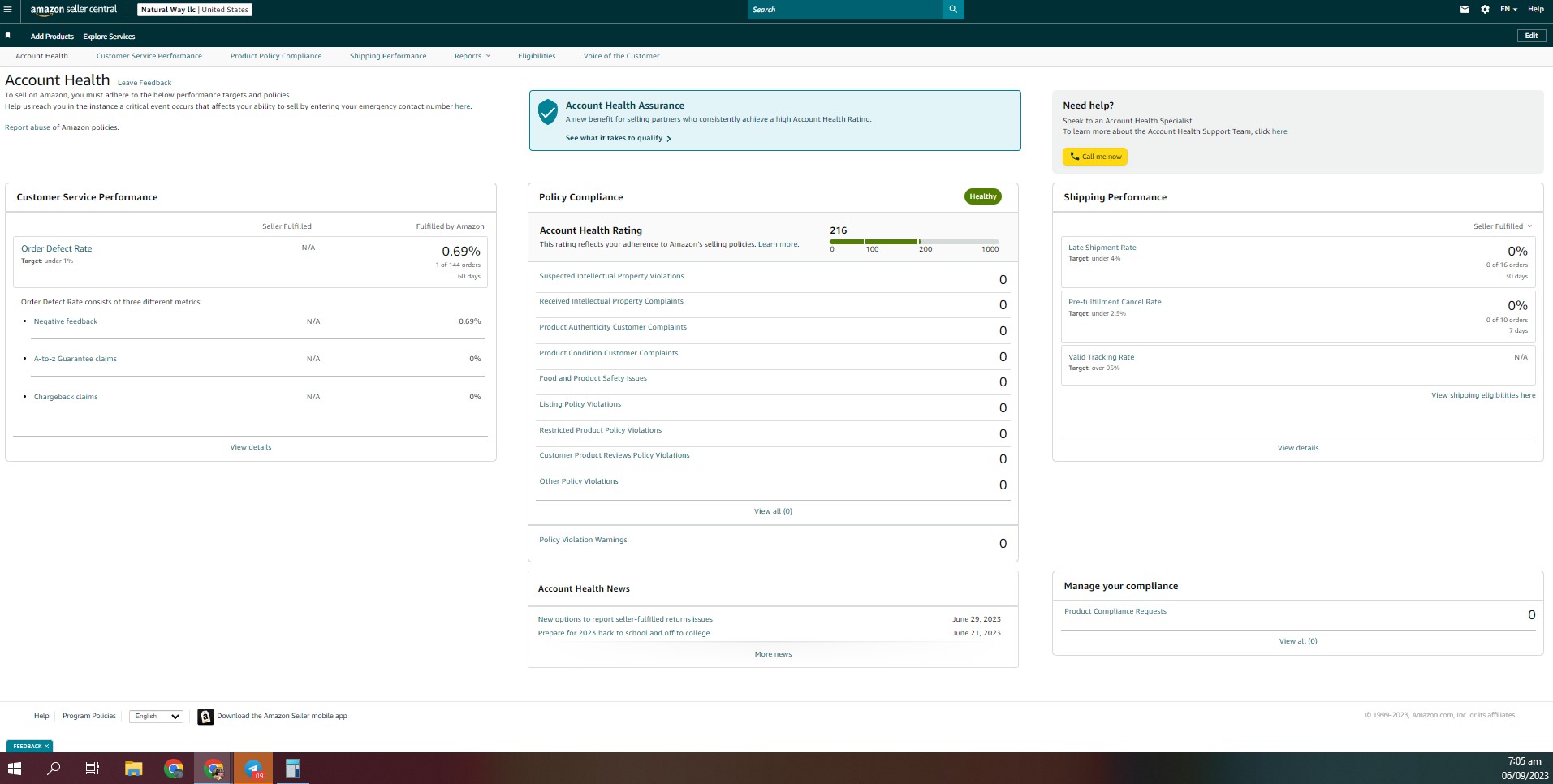View details of Shipping Performance

pos(1298,448)
